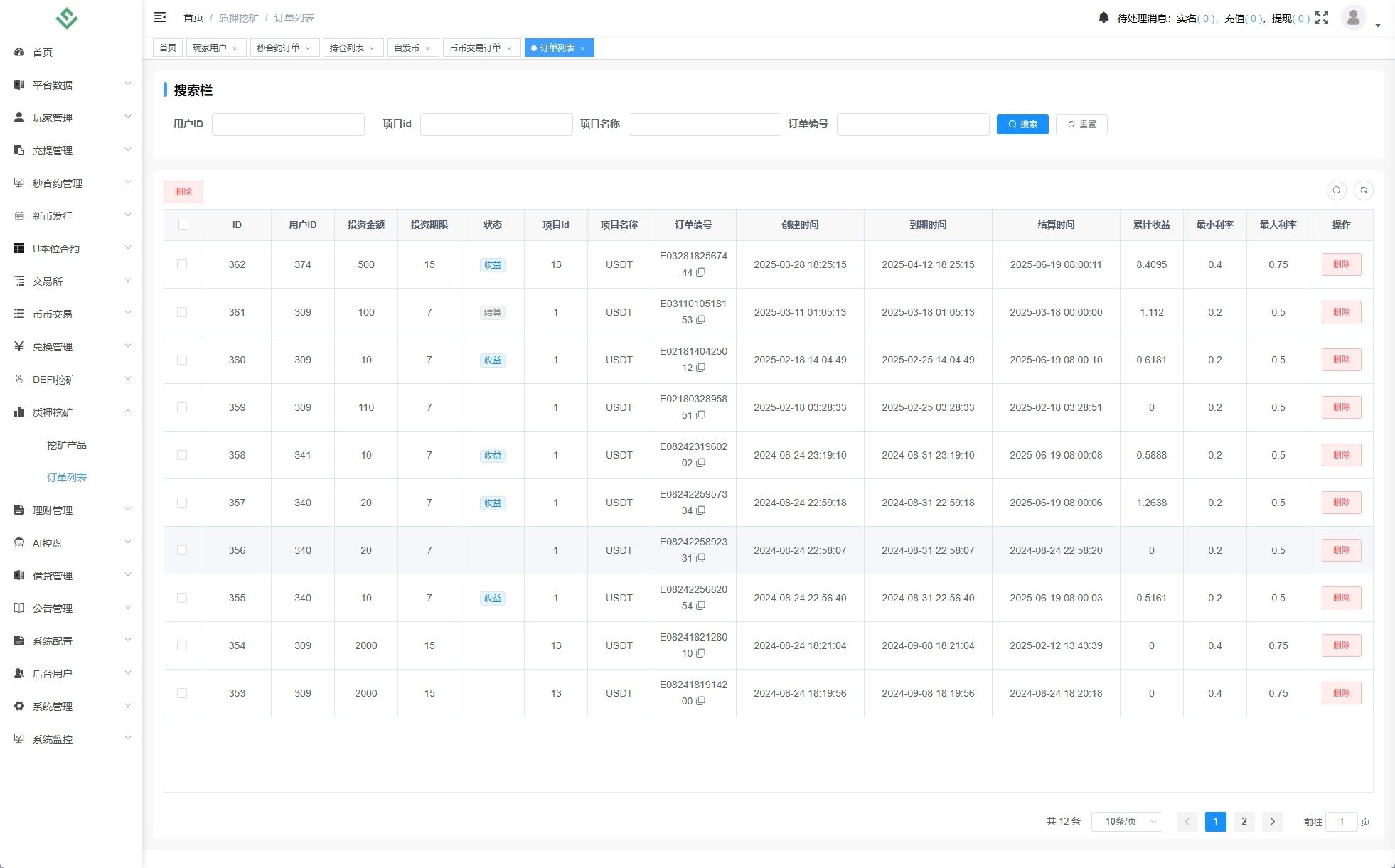The height and width of the screenshot is (868, 1395).
Task: Click the blue 搜索 button
Action: coord(1022,124)
